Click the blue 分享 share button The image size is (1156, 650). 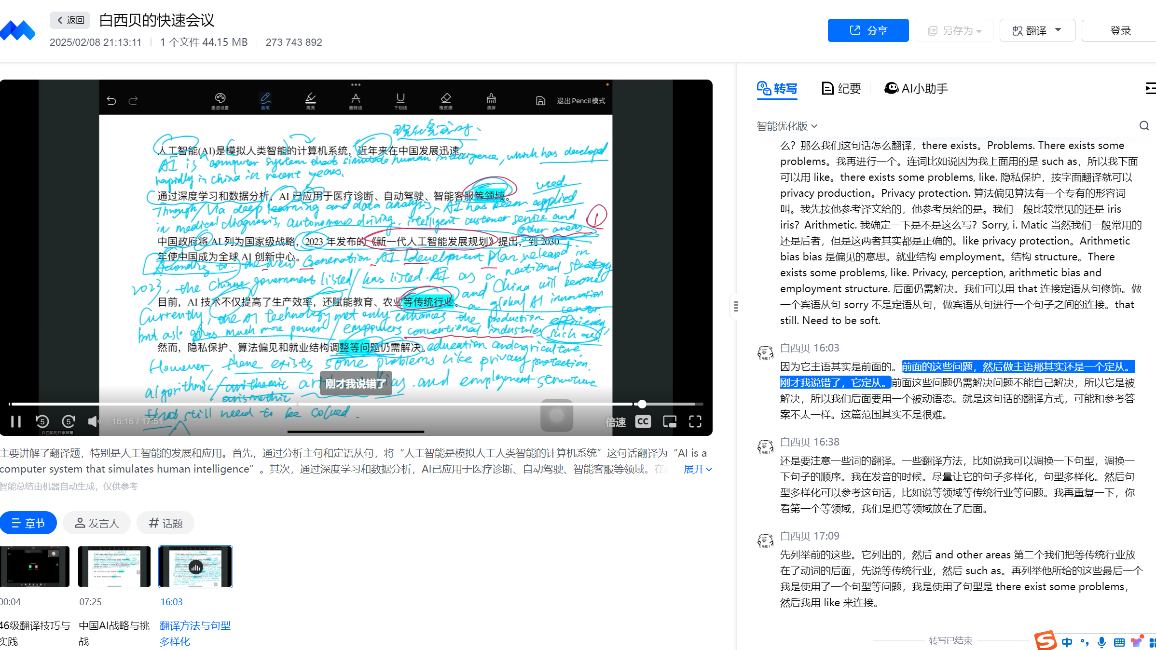click(867, 31)
